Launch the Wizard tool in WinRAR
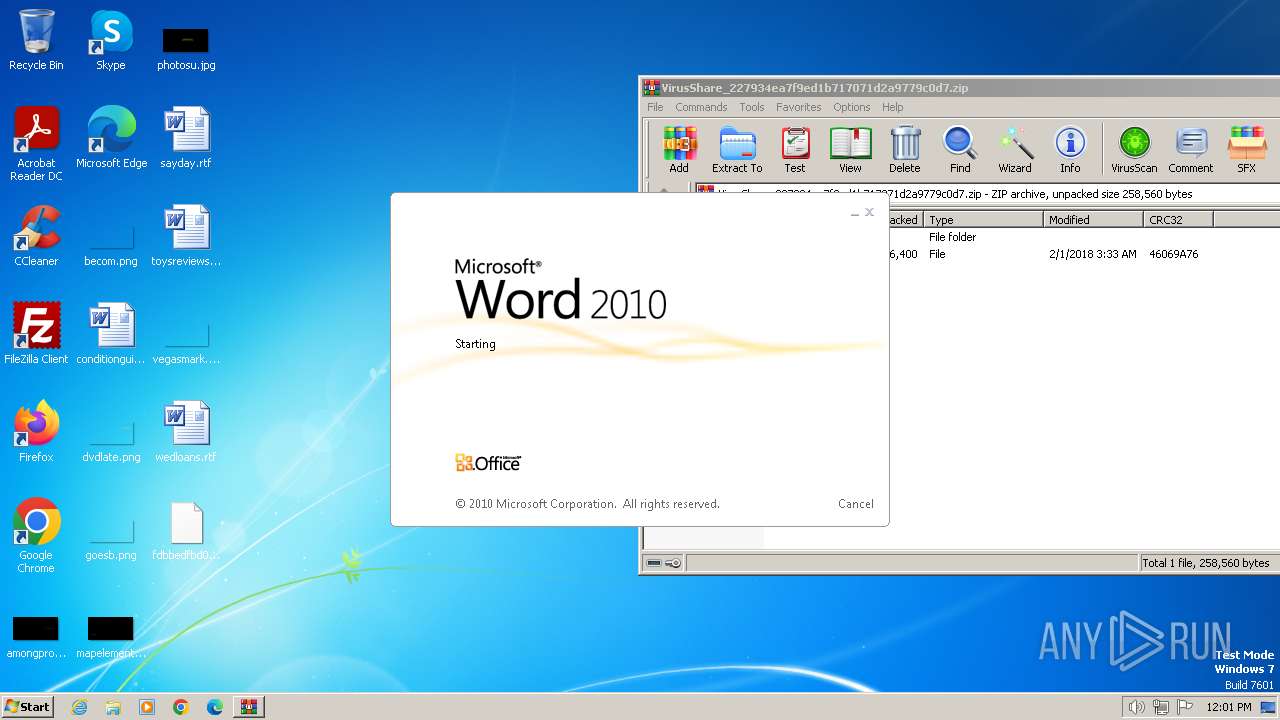 (x=1015, y=149)
